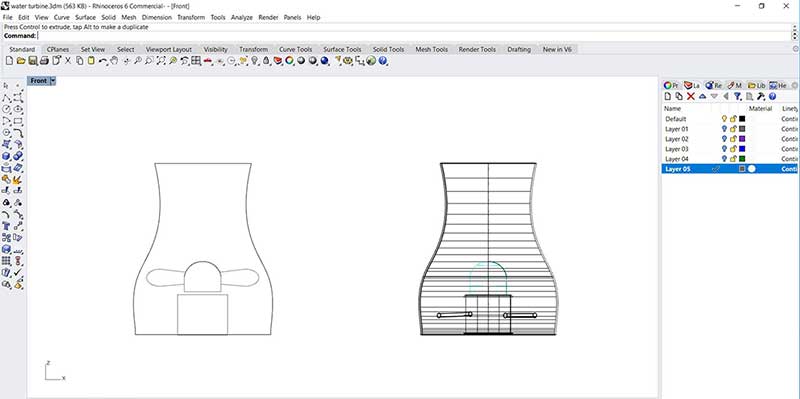Open the Analyze menu

[x=241, y=17]
